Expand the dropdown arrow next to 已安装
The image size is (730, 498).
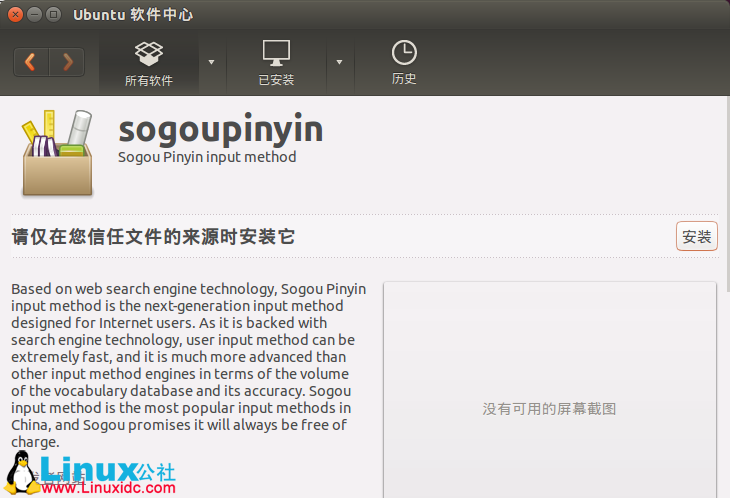coord(339,62)
